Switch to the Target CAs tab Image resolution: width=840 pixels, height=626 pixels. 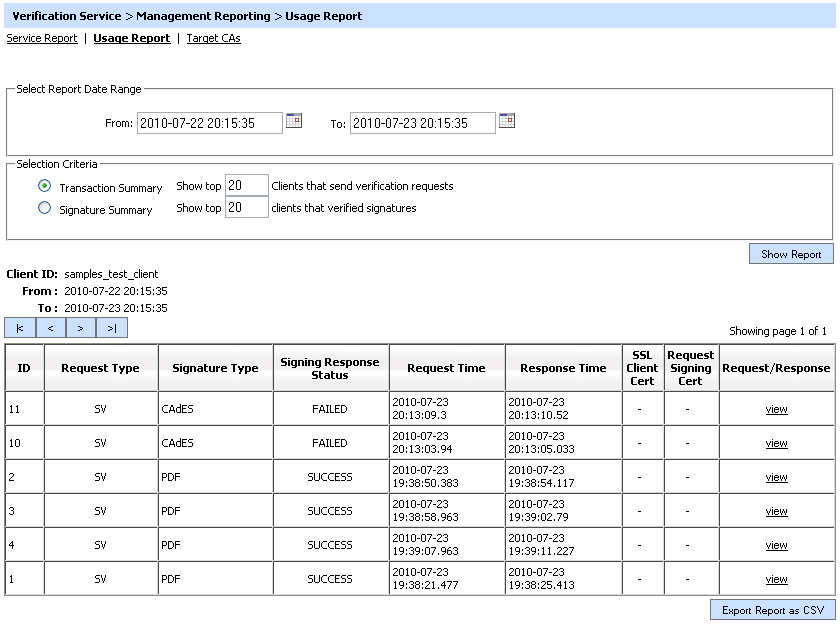(213, 38)
